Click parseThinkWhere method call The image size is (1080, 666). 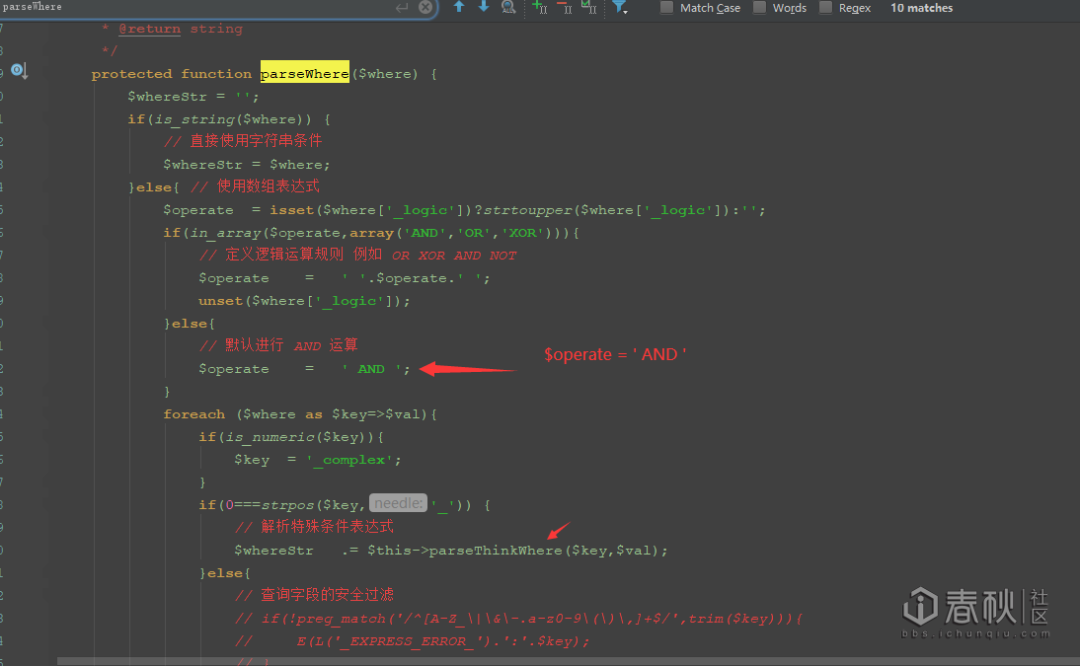tap(495, 550)
